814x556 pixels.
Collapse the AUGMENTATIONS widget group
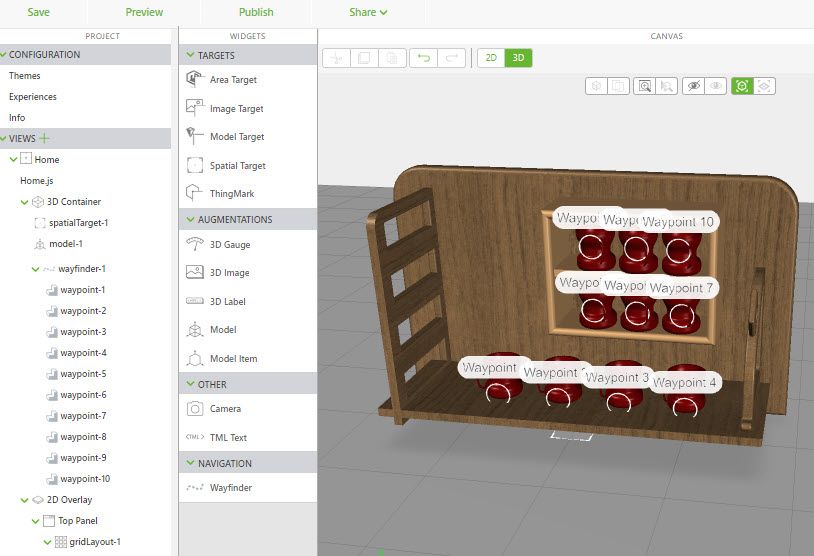coord(190,219)
